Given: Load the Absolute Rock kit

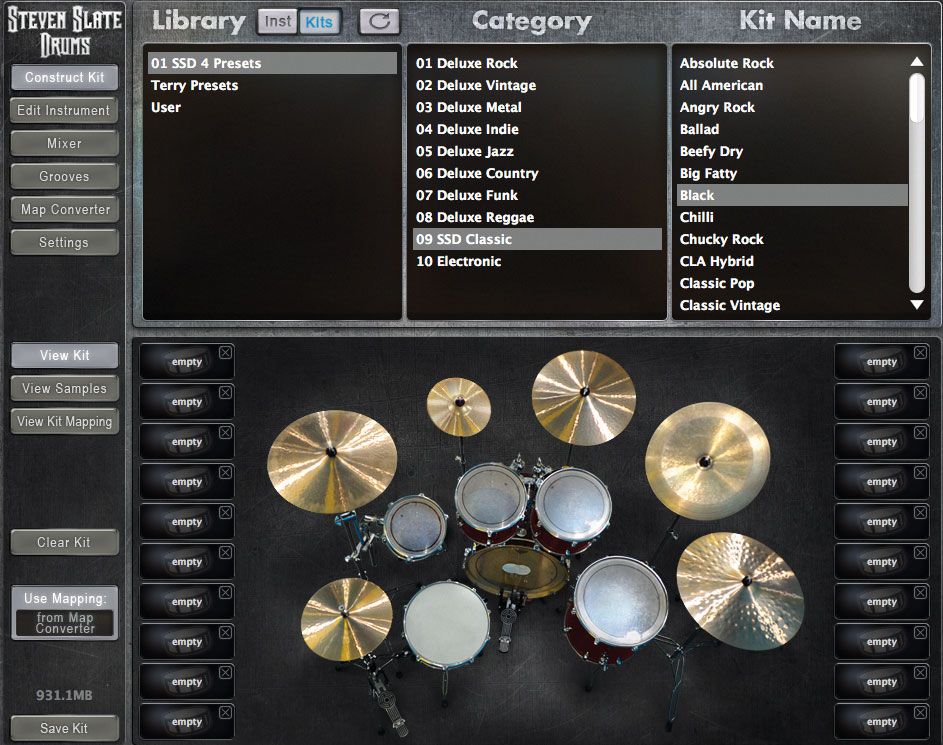Looking at the screenshot, I should coord(792,63).
